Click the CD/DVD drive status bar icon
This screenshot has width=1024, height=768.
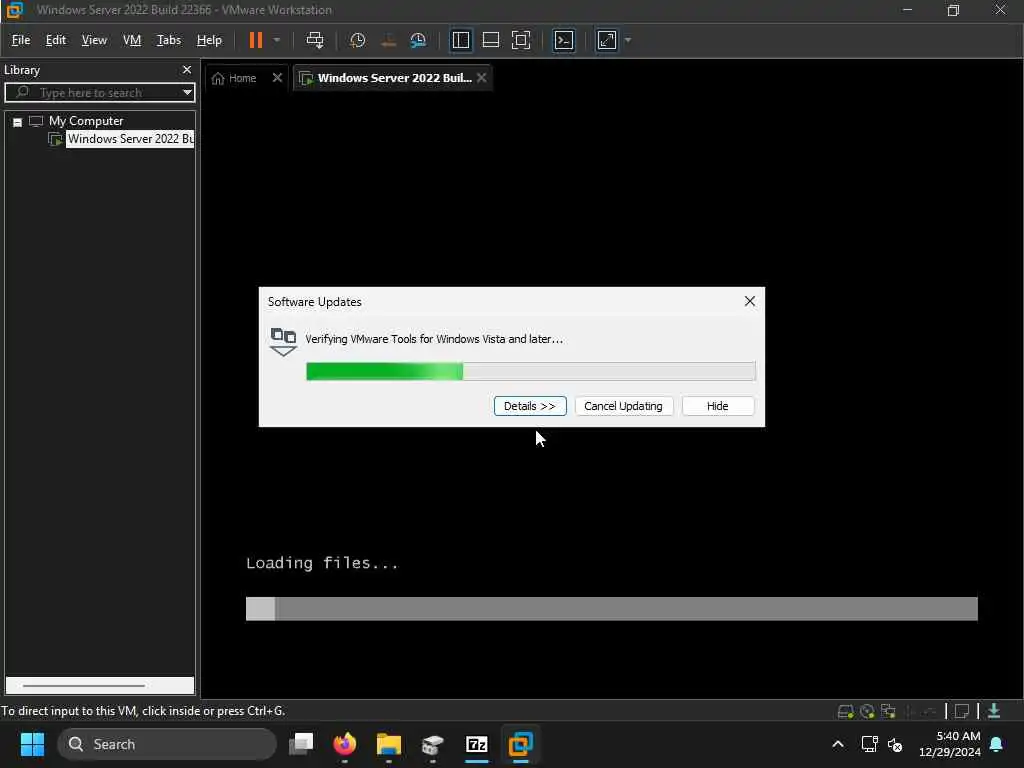click(867, 711)
